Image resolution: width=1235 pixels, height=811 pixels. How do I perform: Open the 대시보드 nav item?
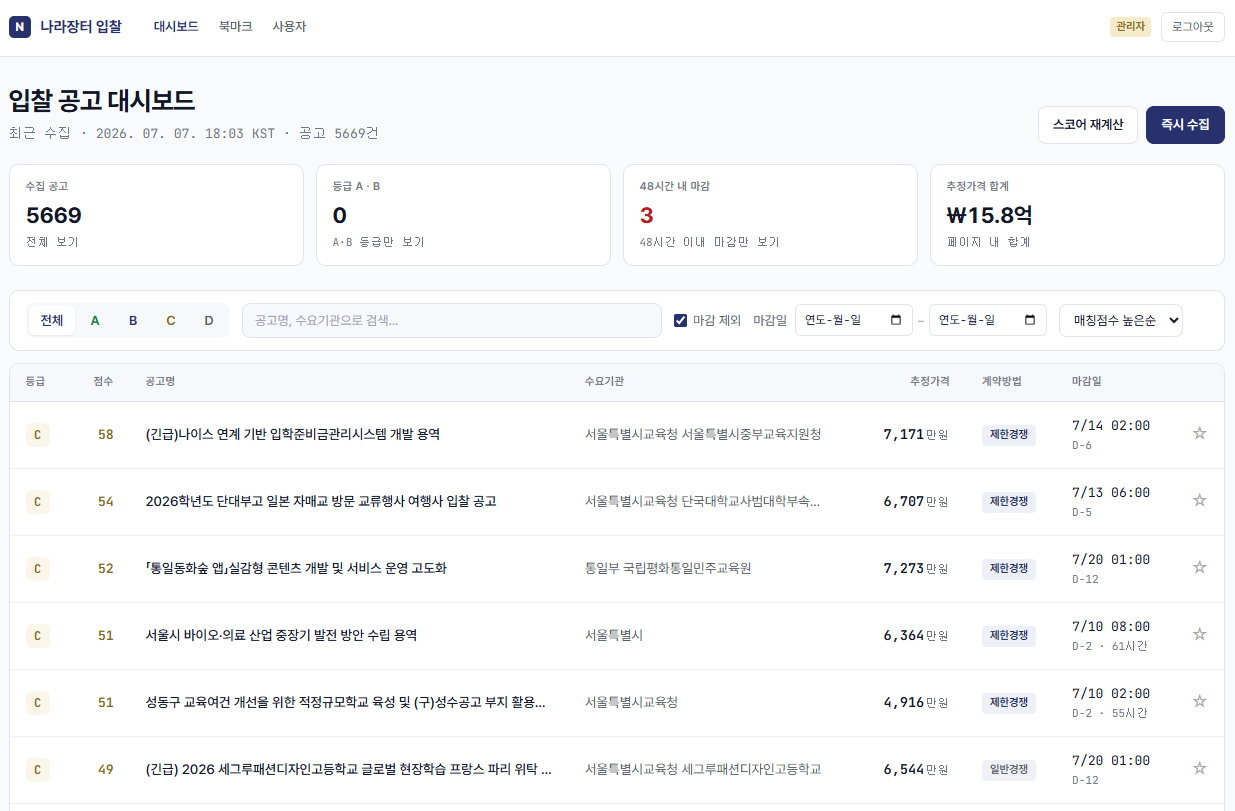[176, 27]
